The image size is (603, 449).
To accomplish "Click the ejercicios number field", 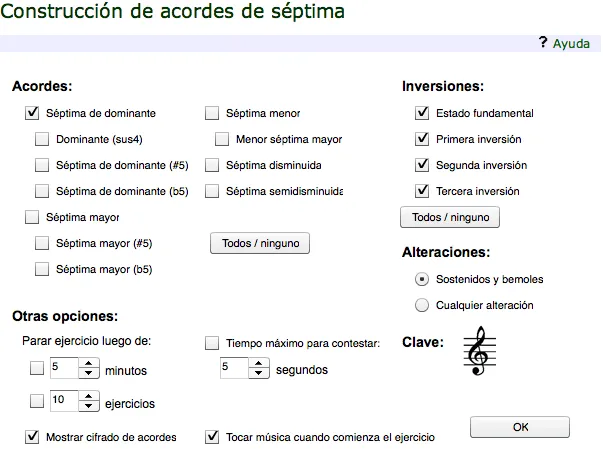I will tap(64, 401).
